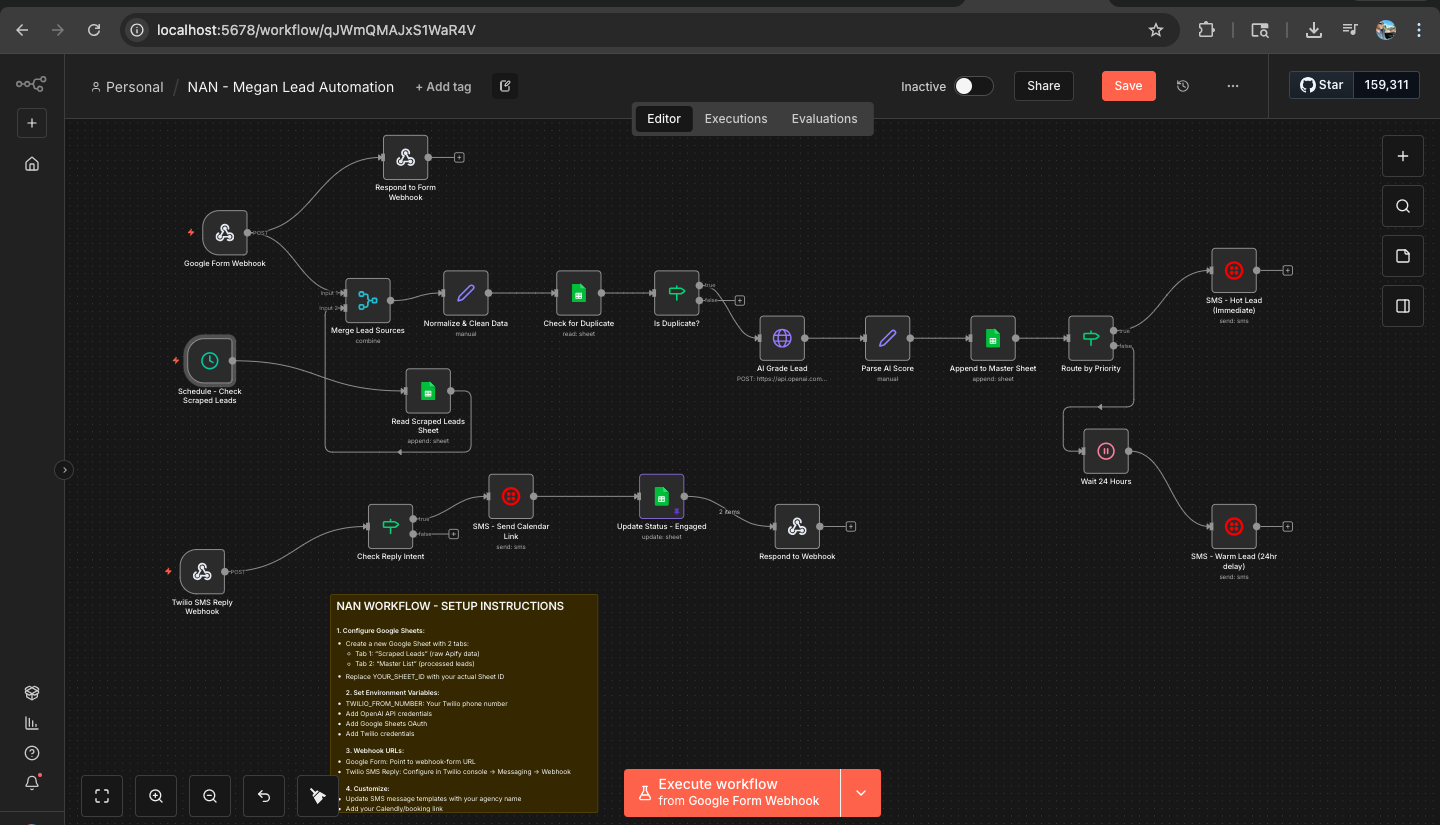Activate the workflow using the Inactive toggle
The height and width of the screenshot is (825, 1440).
pyautogui.click(x=975, y=86)
